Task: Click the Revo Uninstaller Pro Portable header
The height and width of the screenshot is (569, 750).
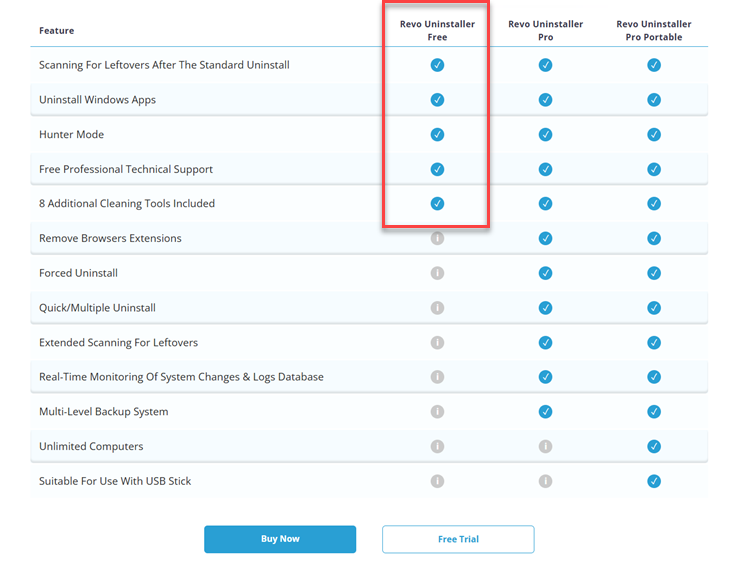Action: pyautogui.click(x=654, y=30)
